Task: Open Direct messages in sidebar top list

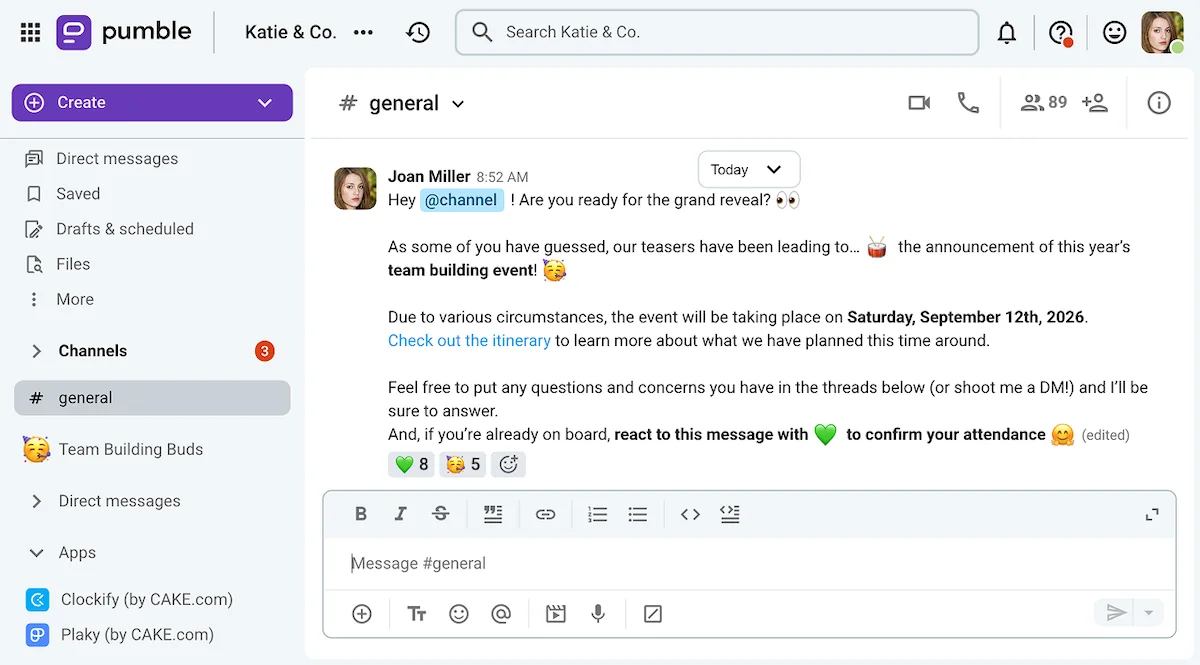Action: (117, 159)
